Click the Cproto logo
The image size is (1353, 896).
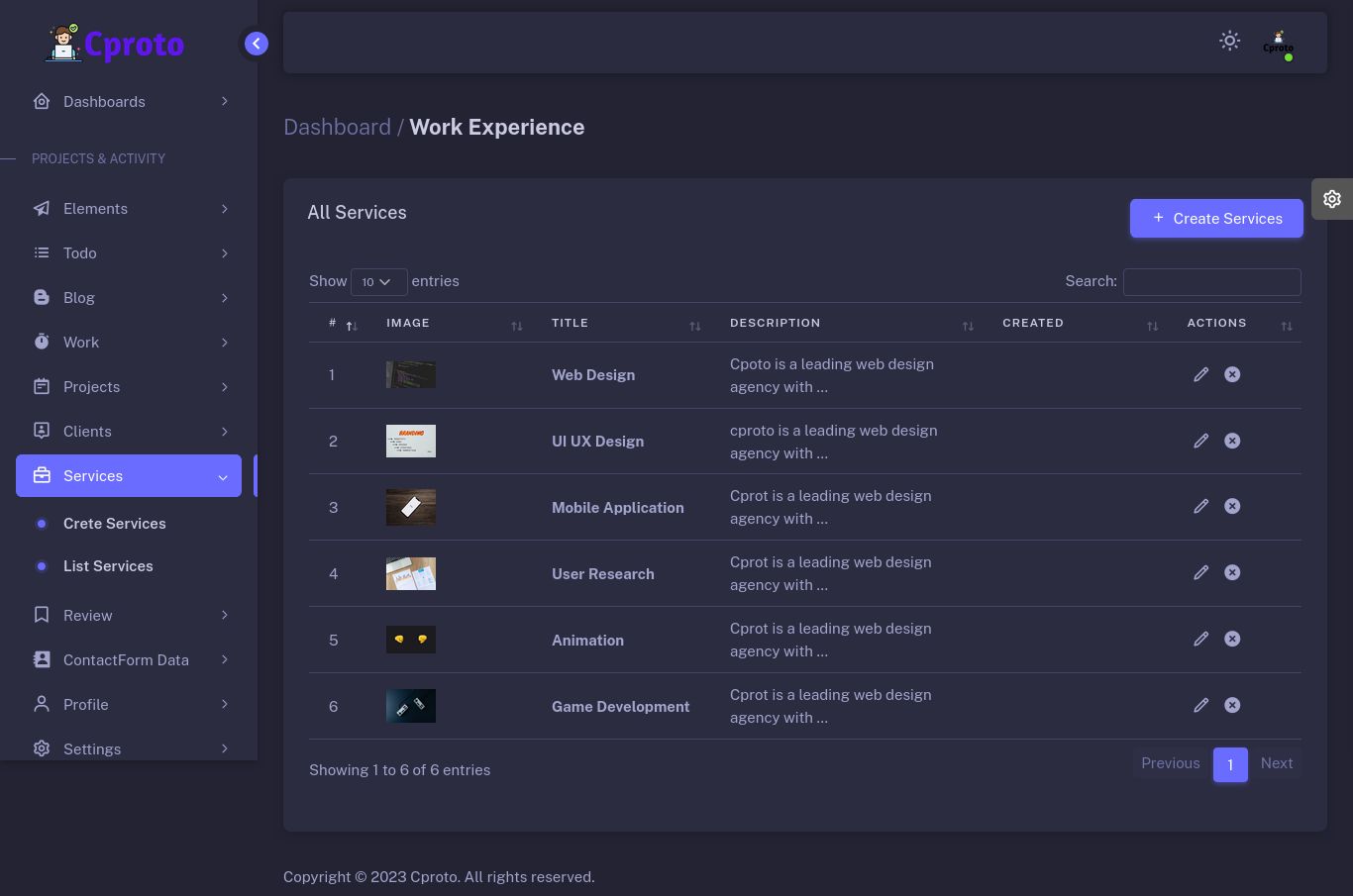tap(116, 44)
